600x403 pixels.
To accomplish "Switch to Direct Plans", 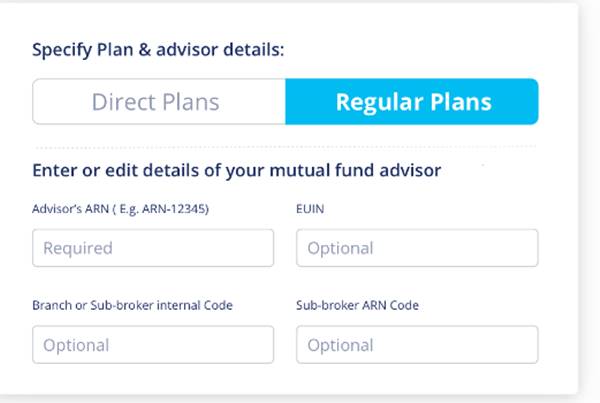I will tap(158, 102).
